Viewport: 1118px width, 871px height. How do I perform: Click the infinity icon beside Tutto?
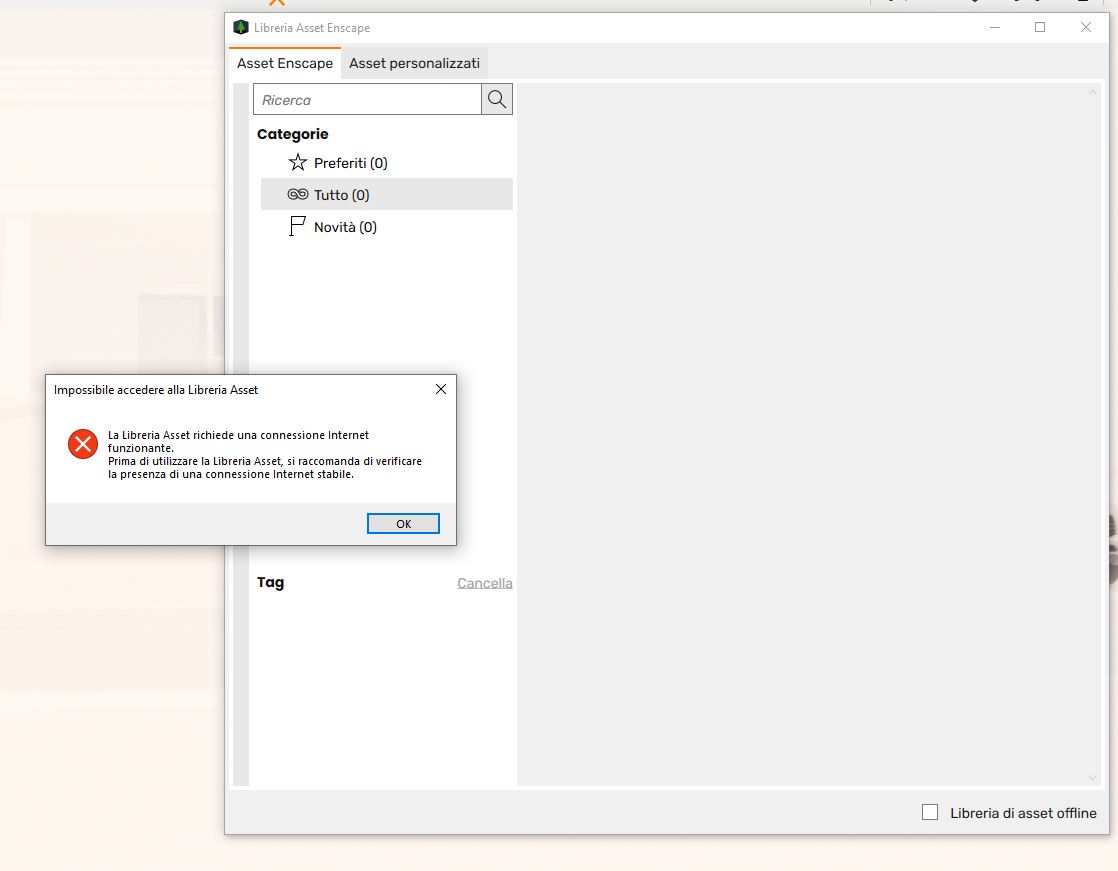tap(297, 194)
